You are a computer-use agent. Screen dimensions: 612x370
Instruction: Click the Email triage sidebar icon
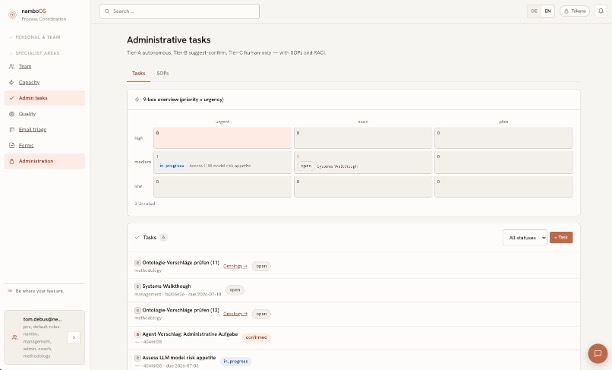(12, 130)
